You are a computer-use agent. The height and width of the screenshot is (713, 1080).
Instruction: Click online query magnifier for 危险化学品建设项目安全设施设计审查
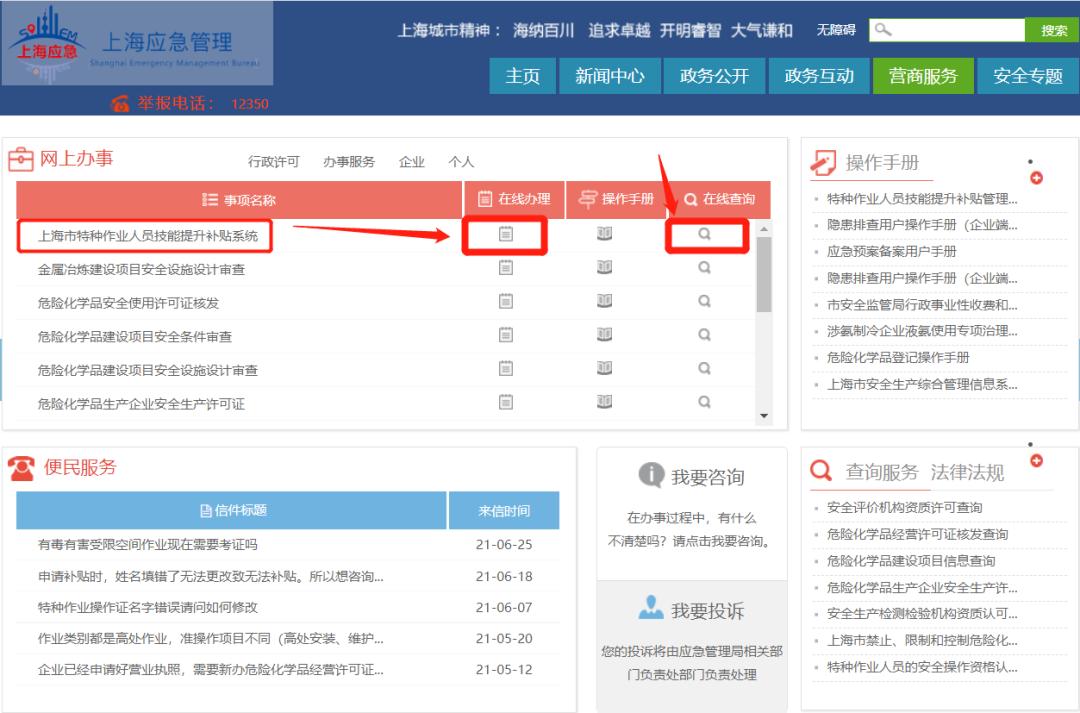pyautogui.click(x=704, y=369)
